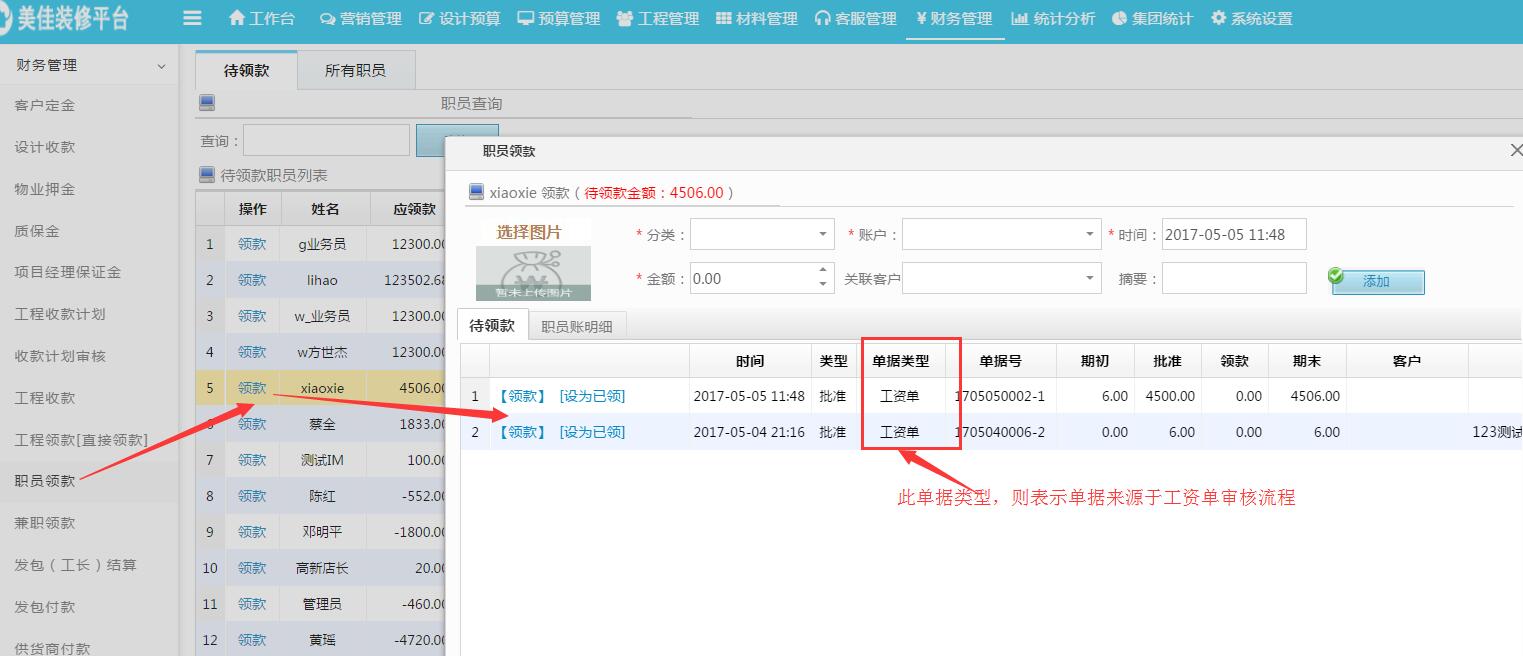Click the monitor icon beside 职员查询

tap(205, 102)
